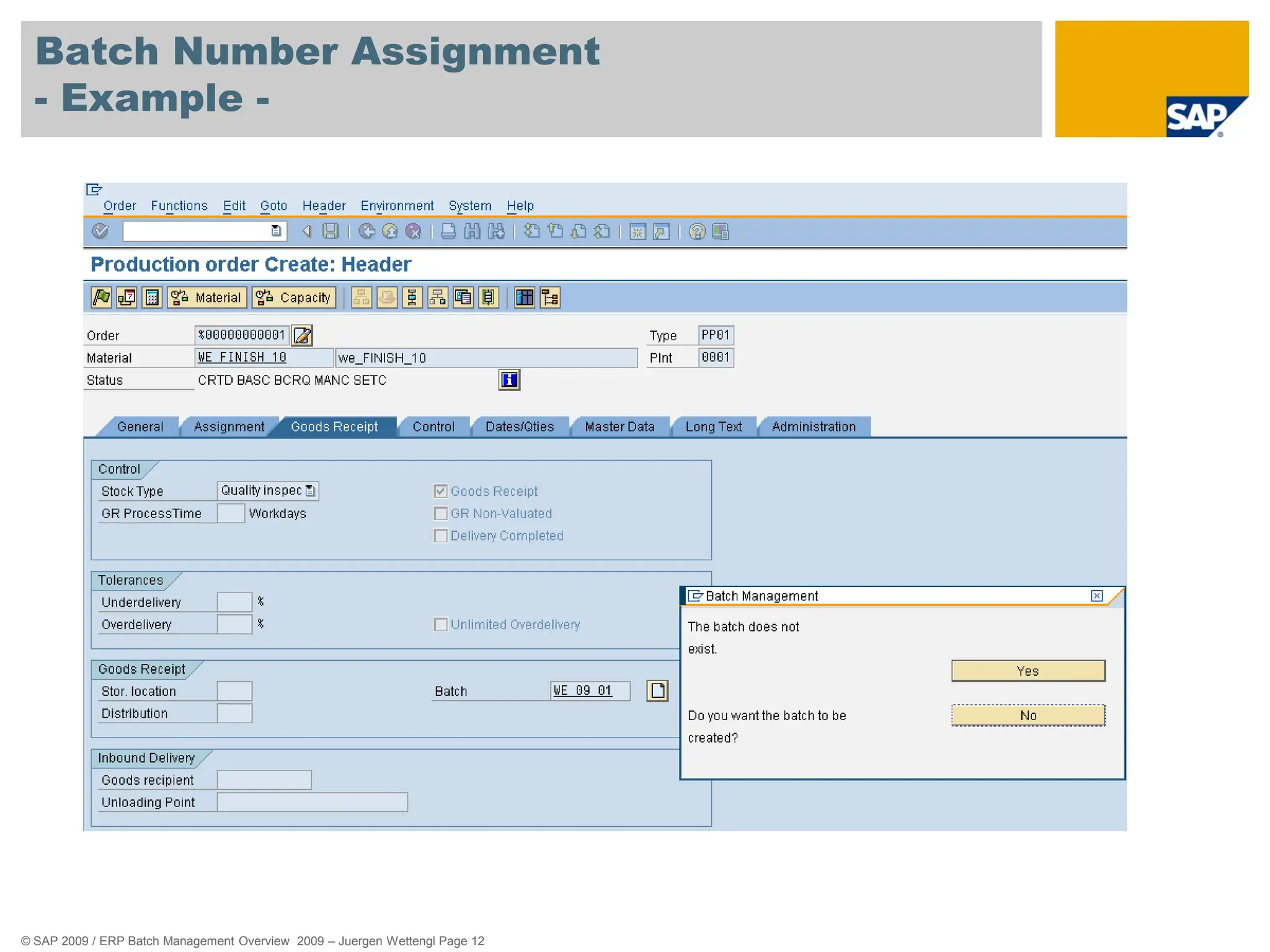This screenshot has width=1270, height=952.
Task: Click the blue status information icon
Action: [x=509, y=379]
